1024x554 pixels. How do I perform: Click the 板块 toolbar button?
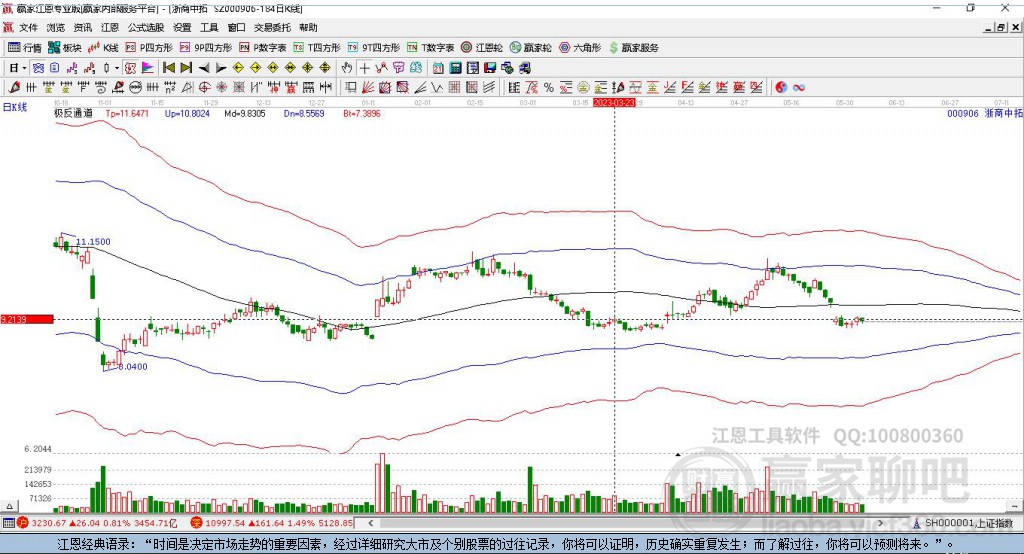(x=65, y=48)
